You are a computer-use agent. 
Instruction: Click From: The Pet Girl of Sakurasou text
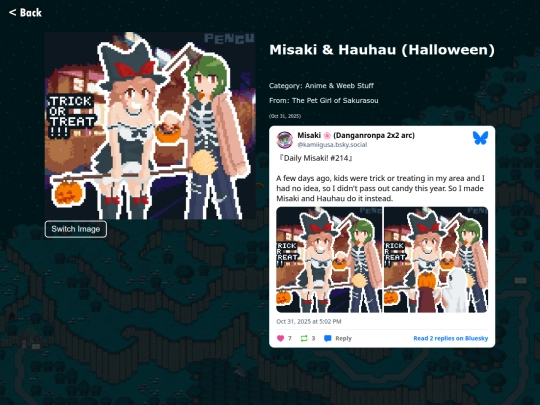[x=324, y=101]
